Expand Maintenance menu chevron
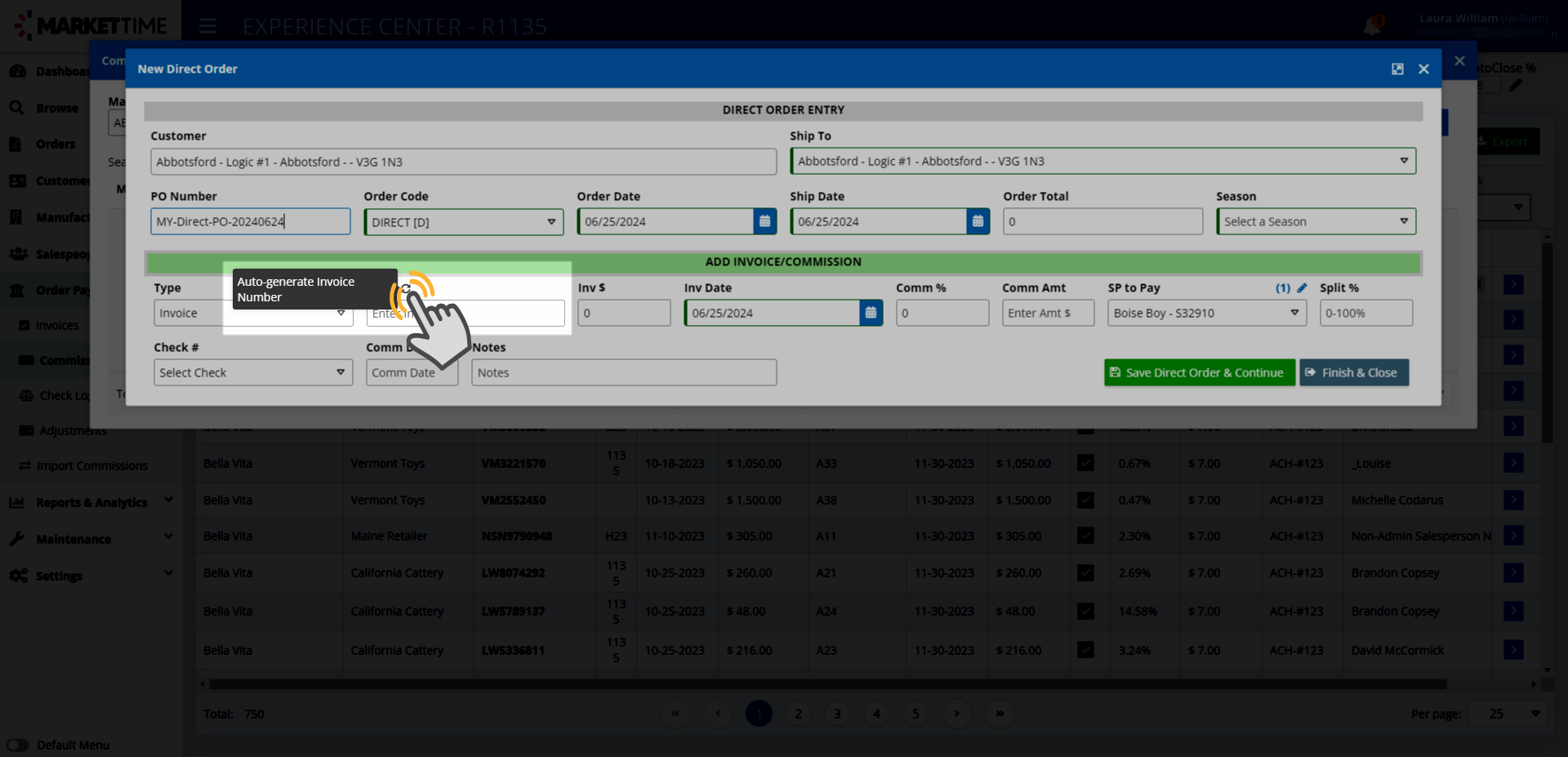The width and height of the screenshot is (1568, 757). [x=168, y=537]
